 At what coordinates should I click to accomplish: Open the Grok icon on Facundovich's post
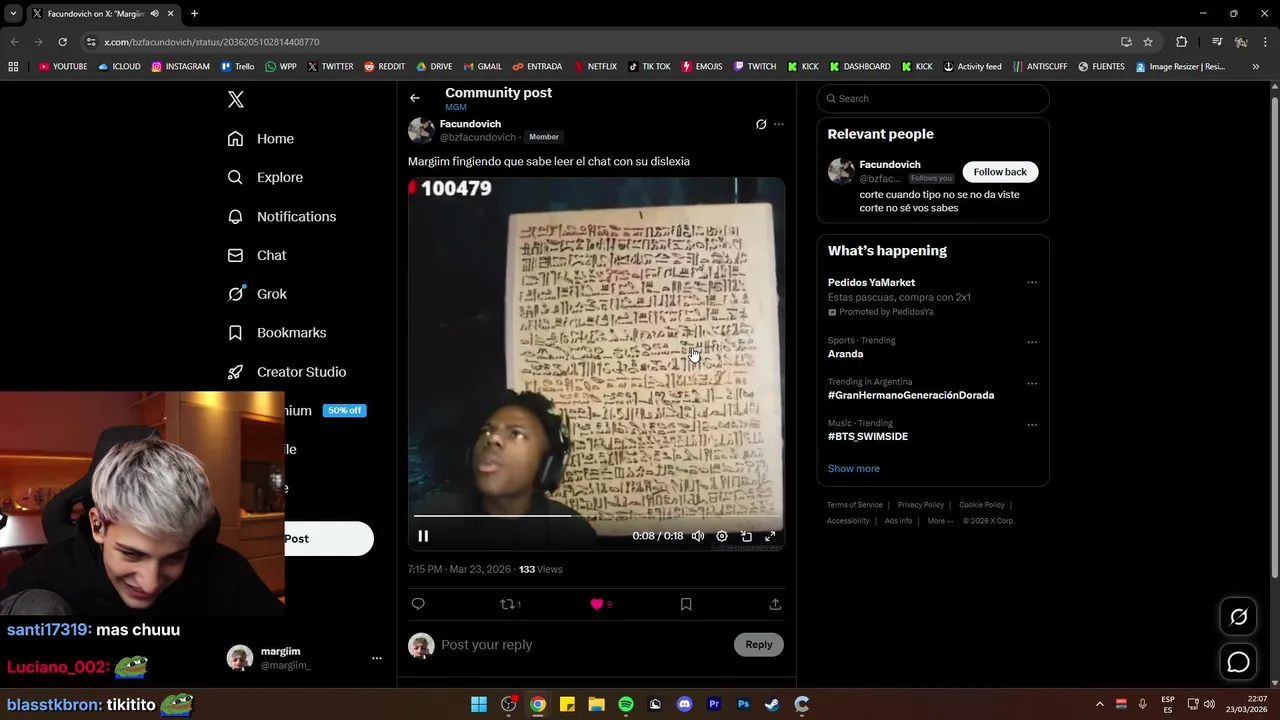(761, 124)
